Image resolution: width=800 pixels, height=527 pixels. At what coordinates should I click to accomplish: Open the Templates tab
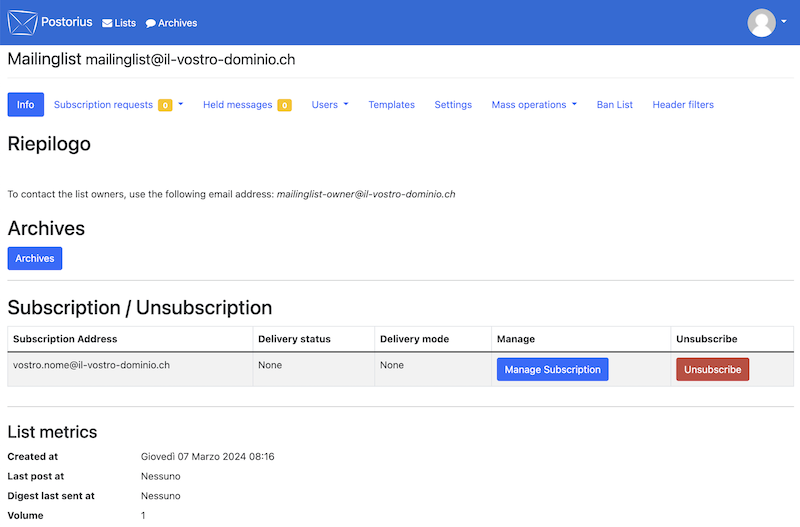[392, 105]
